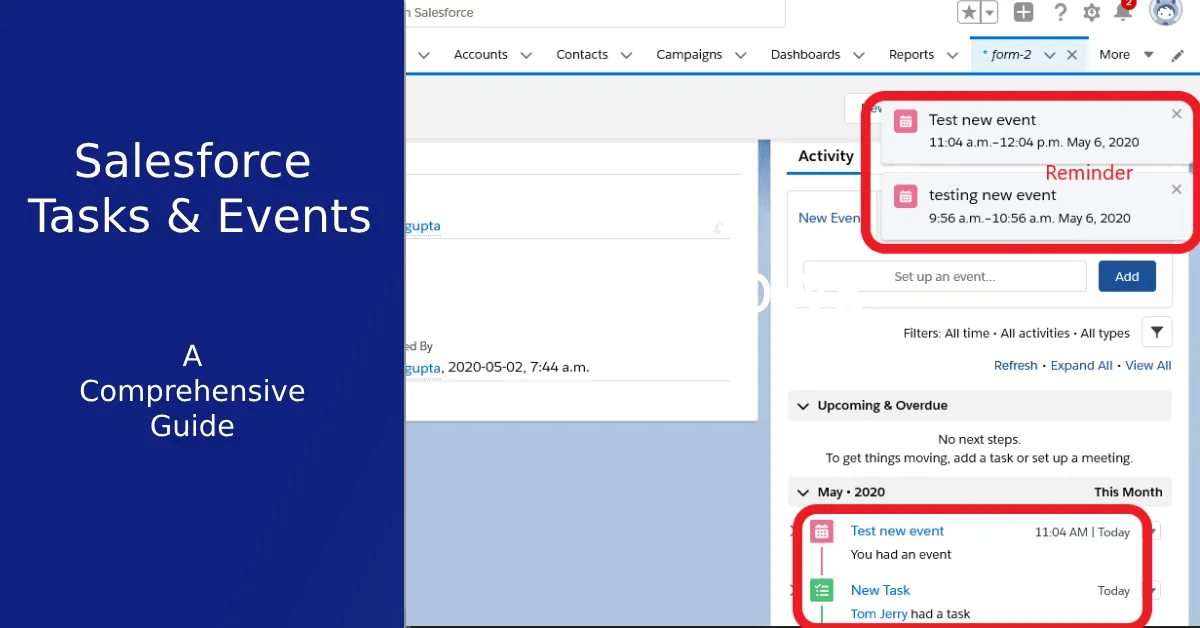Click the Filters: All time summary text
1200x628 pixels.
pos(1016,333)
